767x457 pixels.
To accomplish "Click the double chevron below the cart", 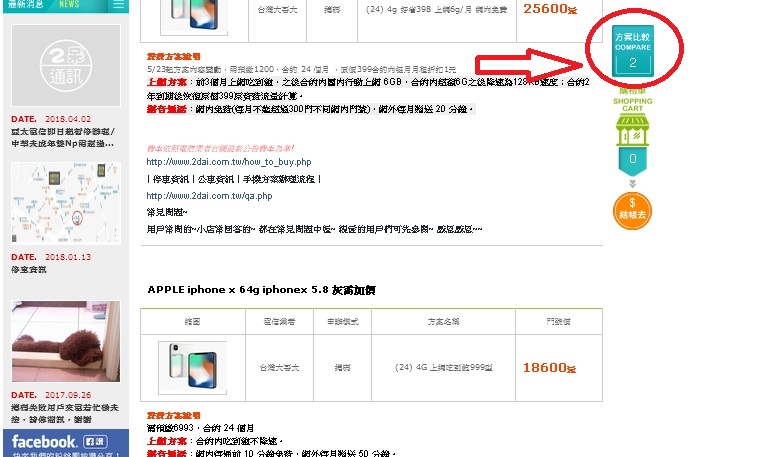I will (x=632, y=184).
